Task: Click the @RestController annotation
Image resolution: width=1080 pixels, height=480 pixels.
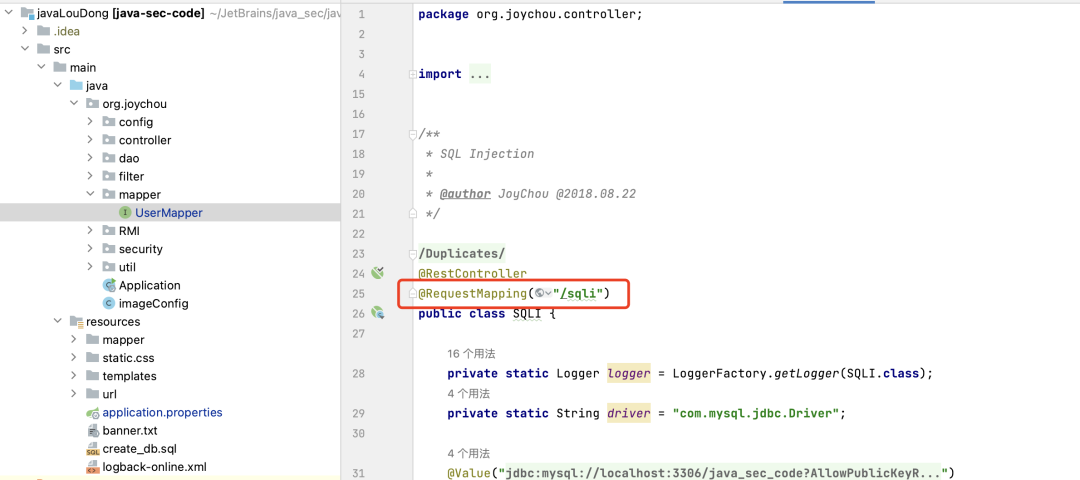Action: 472,273
